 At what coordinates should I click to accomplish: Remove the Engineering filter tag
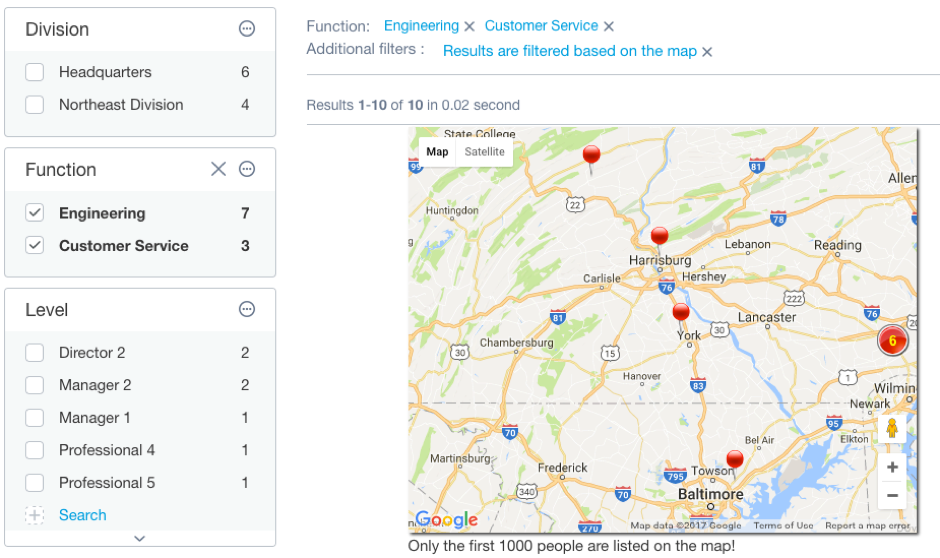tap(469, 26)
